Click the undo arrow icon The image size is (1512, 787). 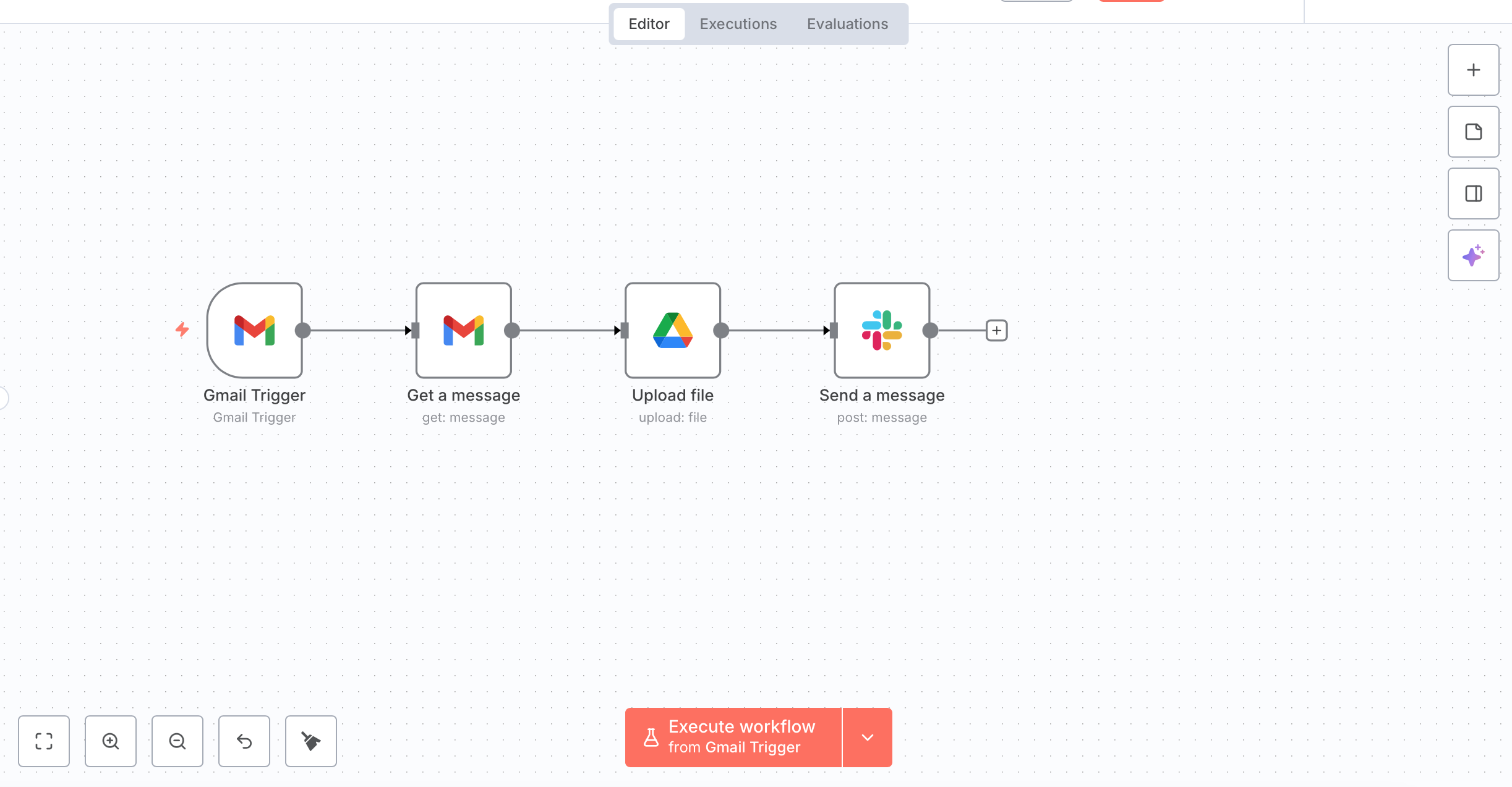tap(244, 741)
